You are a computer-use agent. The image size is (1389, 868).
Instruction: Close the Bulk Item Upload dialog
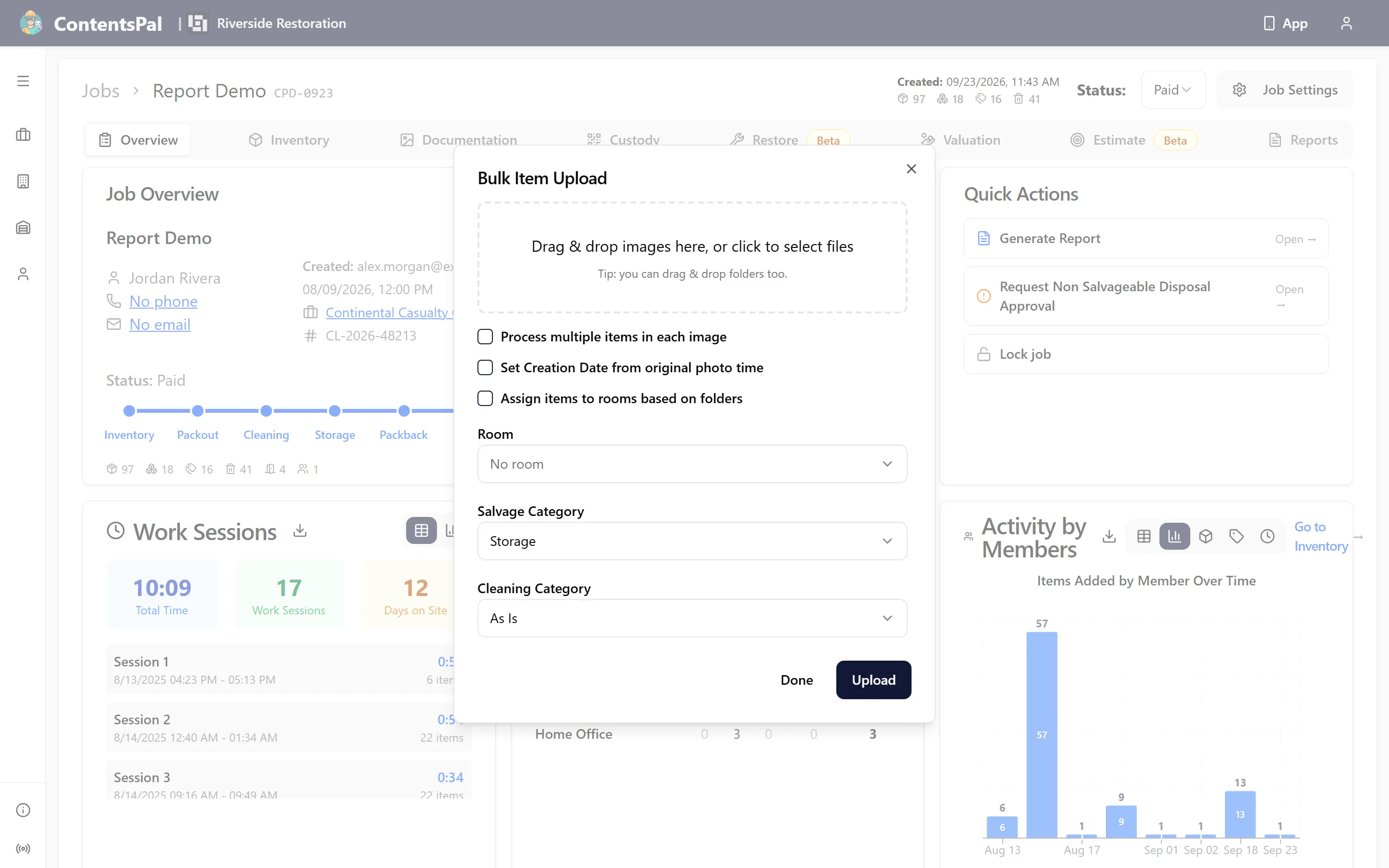point(912,169)
